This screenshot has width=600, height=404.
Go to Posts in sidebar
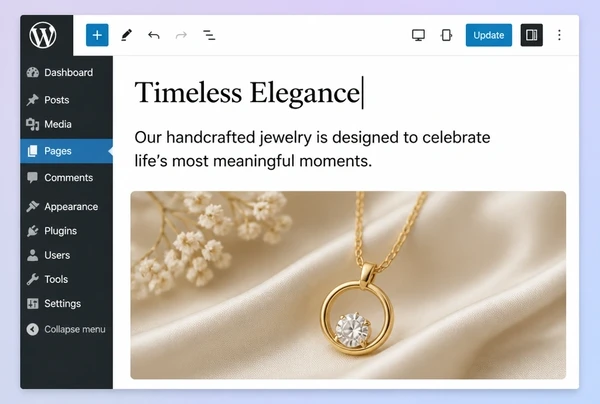[67, 100]
